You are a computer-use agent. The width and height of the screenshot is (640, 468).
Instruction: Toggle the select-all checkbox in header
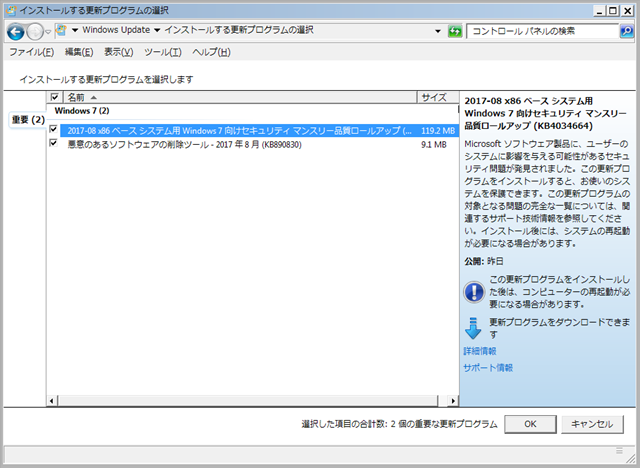point(54,97)
